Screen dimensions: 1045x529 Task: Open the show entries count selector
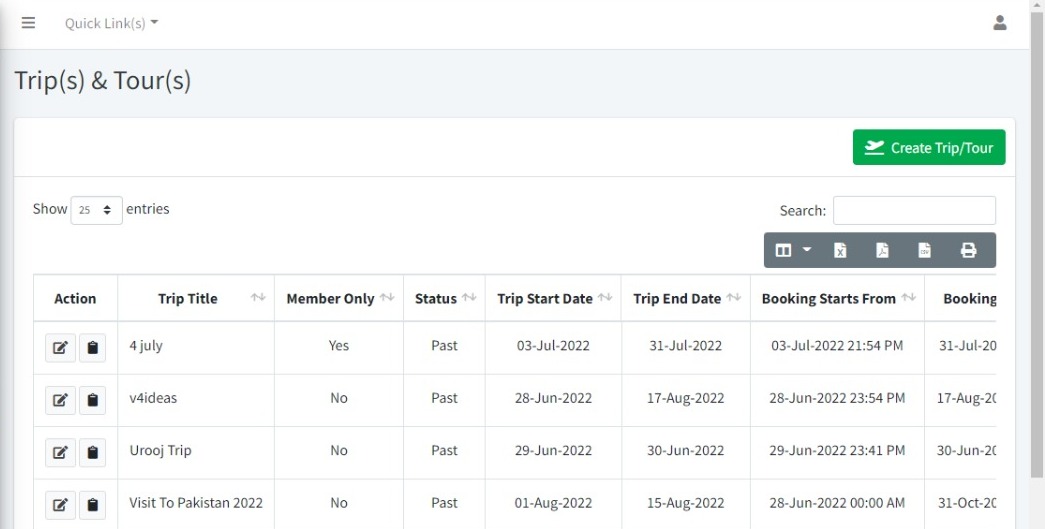click(x=96, y=210)
